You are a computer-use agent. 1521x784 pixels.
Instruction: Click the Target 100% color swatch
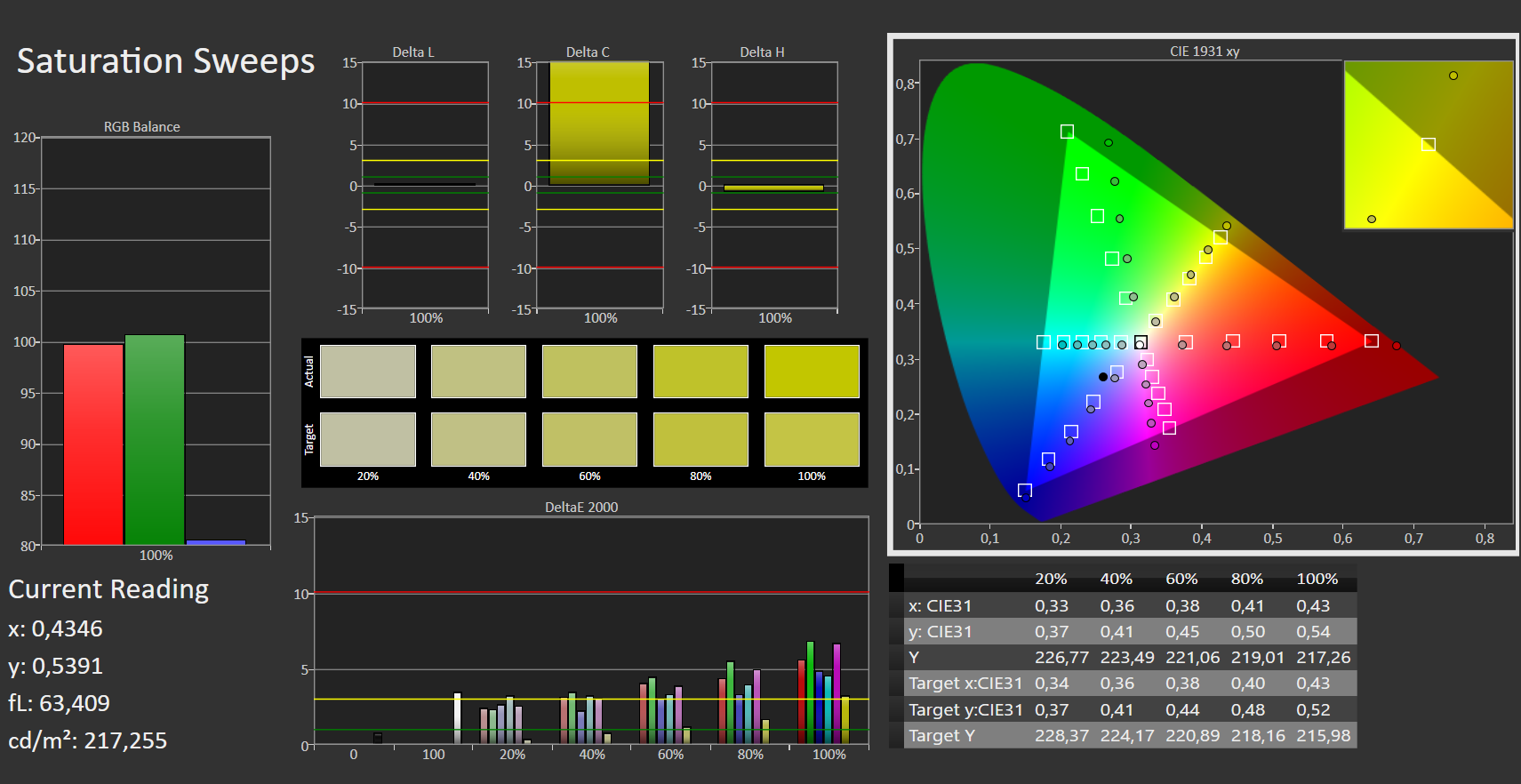[x=811, y=439]
